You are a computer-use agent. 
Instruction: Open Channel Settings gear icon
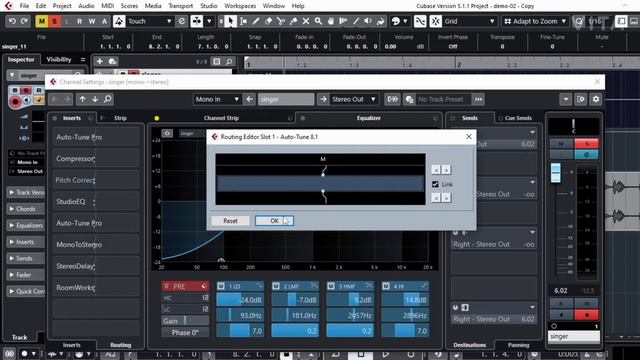click(596, 99)
